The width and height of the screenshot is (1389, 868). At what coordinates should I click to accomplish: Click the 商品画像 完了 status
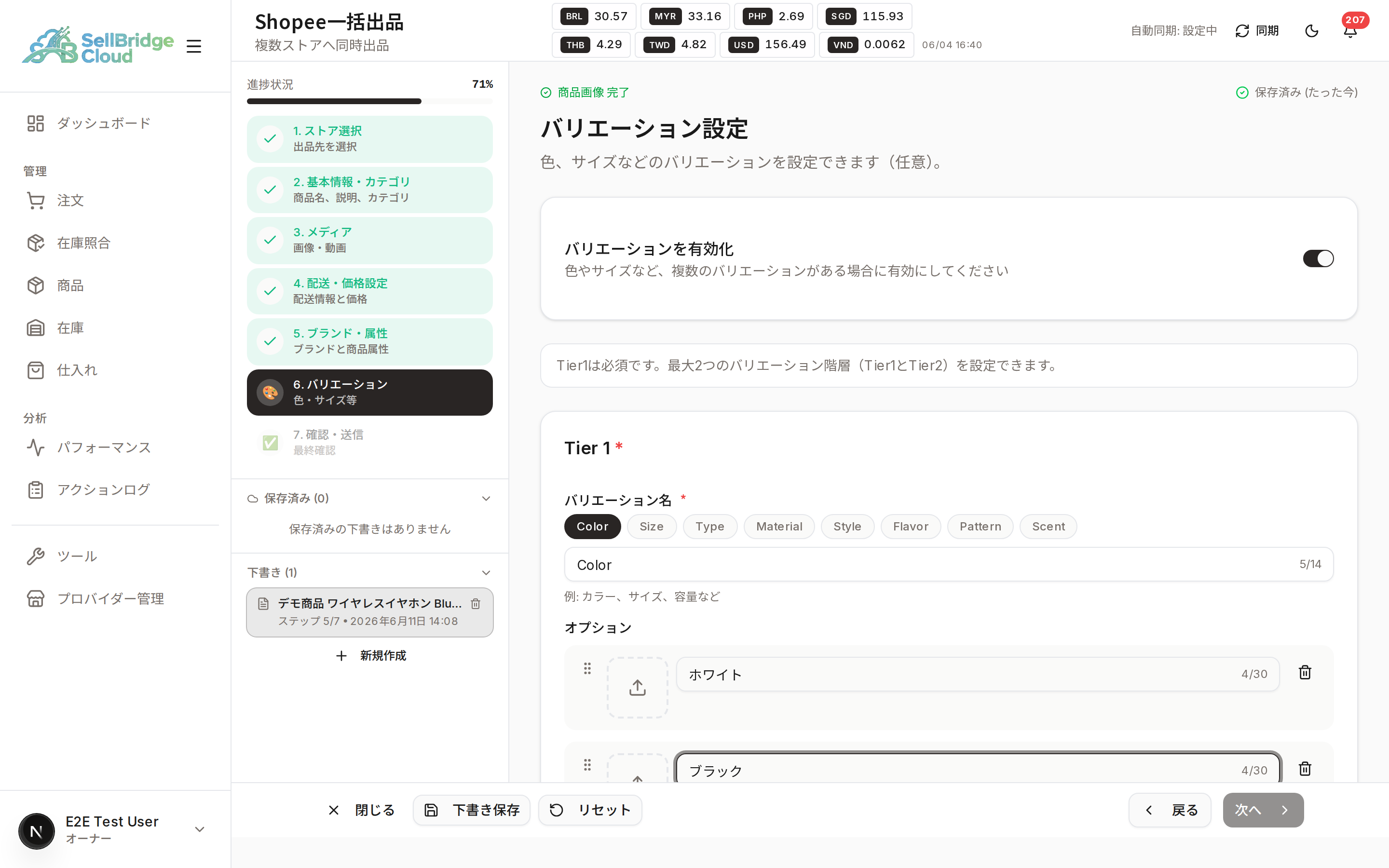pos(585,93)
